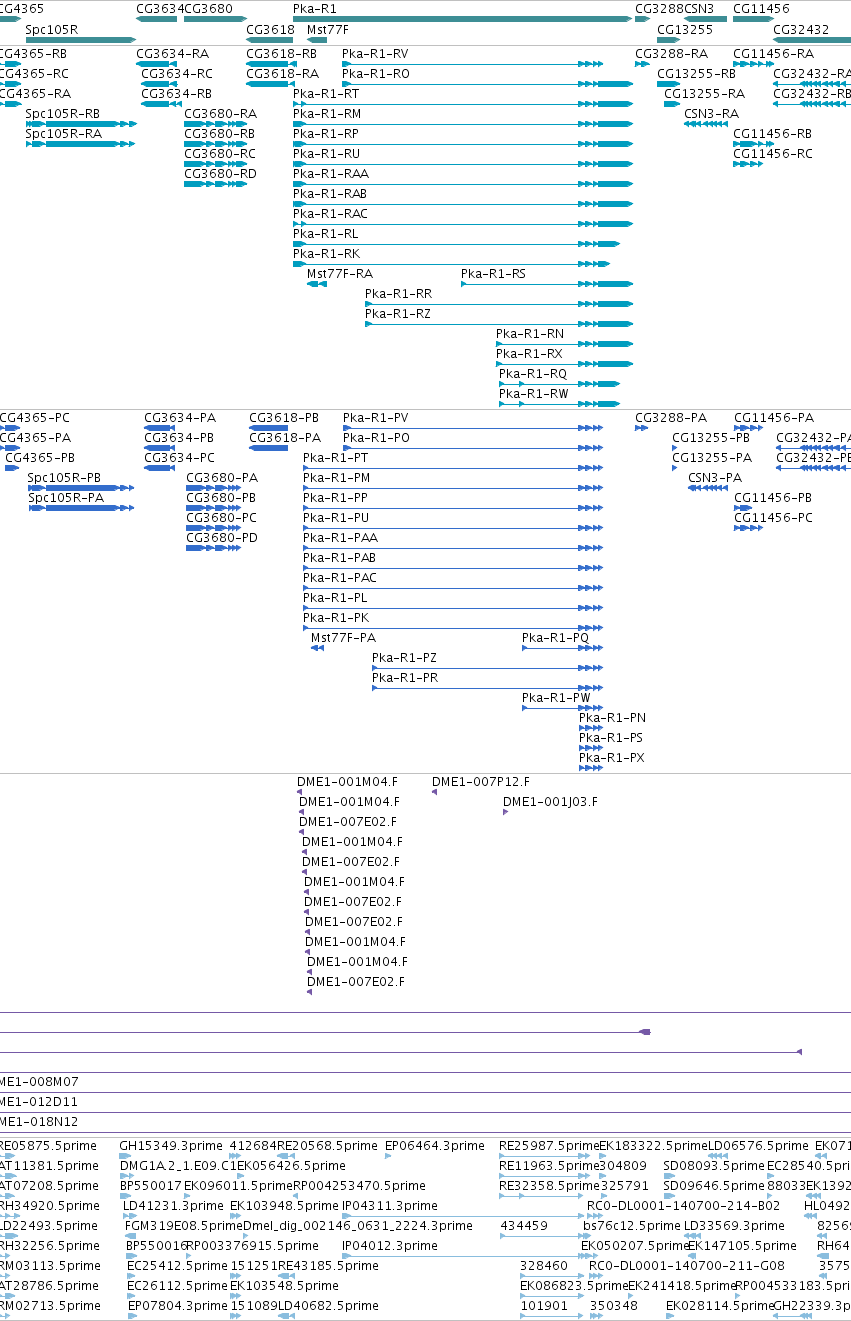The height and width of the screenshot is (1321, 851).
Task: Open transcript Pka-R1-RS
Action: point(493,273)
